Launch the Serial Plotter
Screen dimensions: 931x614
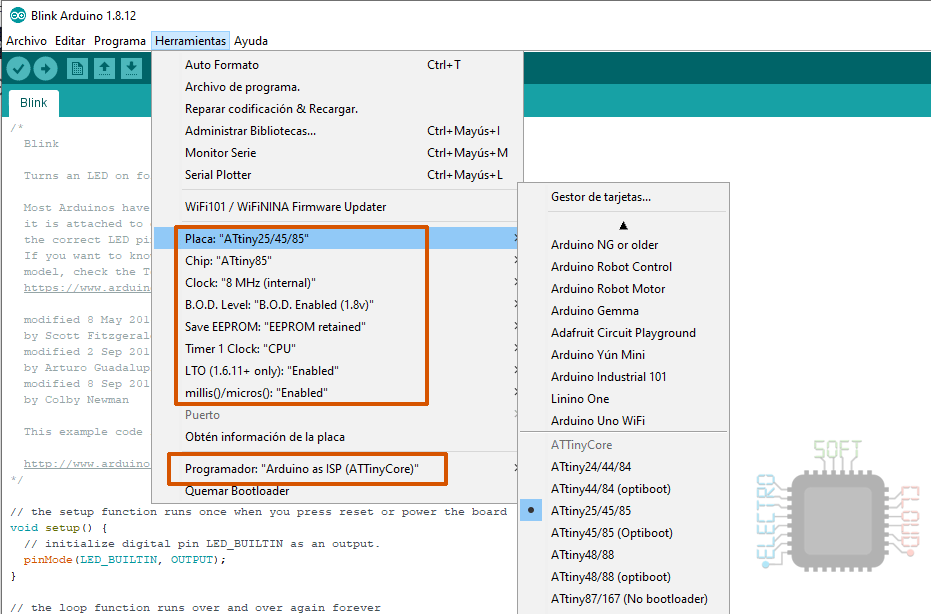(336, 175)
